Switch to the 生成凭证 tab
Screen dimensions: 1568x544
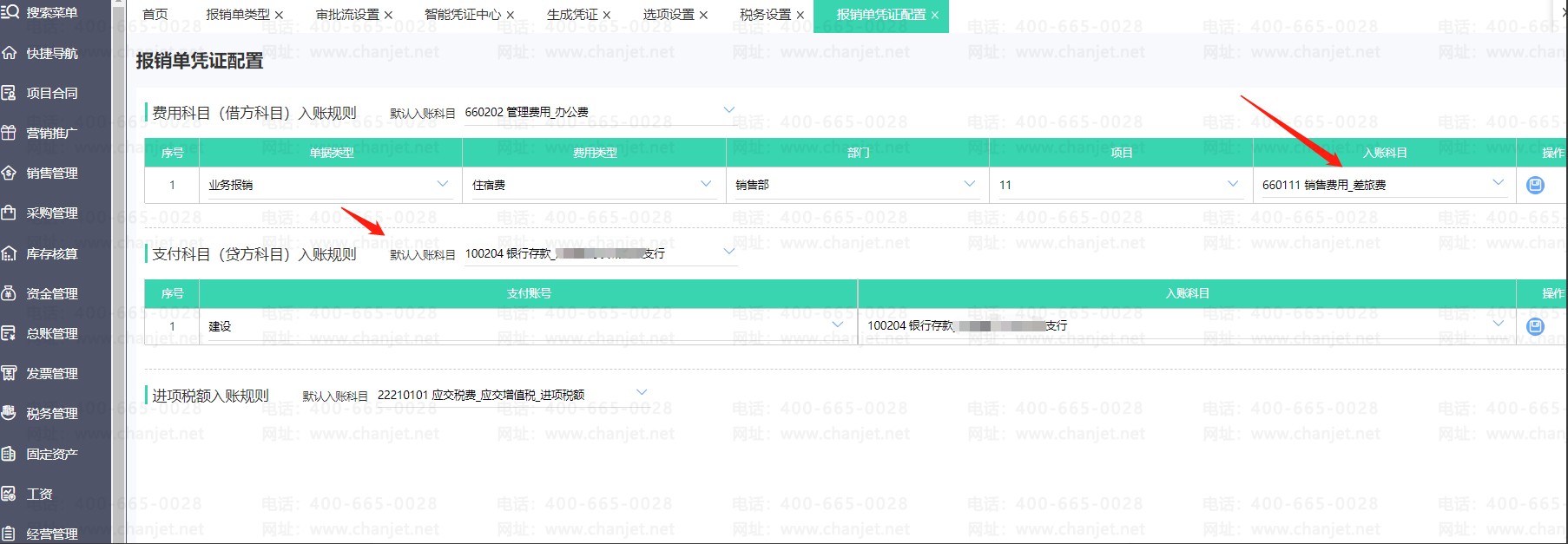pyautogui.click(x=572, y=15)
